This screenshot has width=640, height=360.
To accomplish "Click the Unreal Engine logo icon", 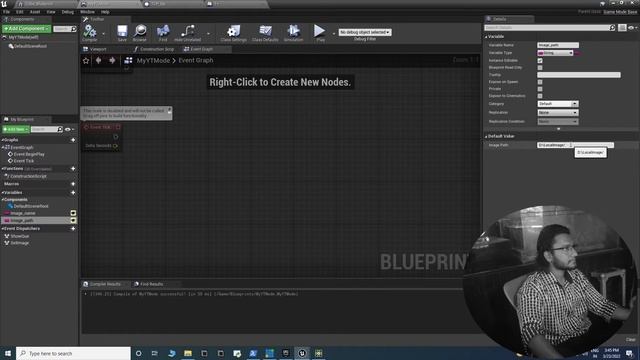I will 4,4.
